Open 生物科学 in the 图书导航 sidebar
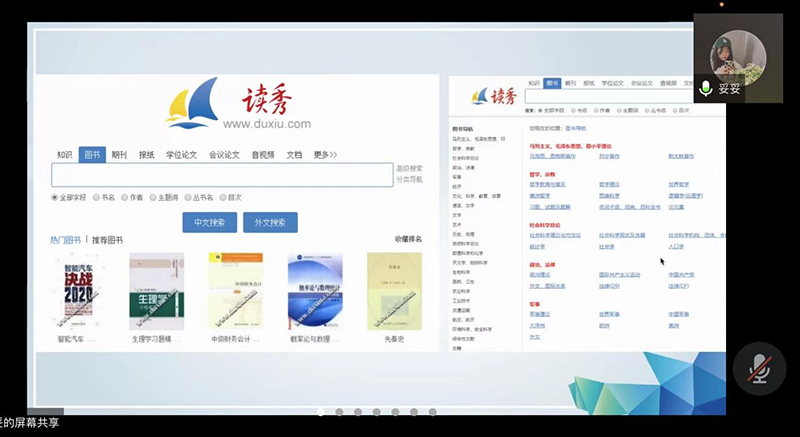800x437 pixels. click(461, 272)
